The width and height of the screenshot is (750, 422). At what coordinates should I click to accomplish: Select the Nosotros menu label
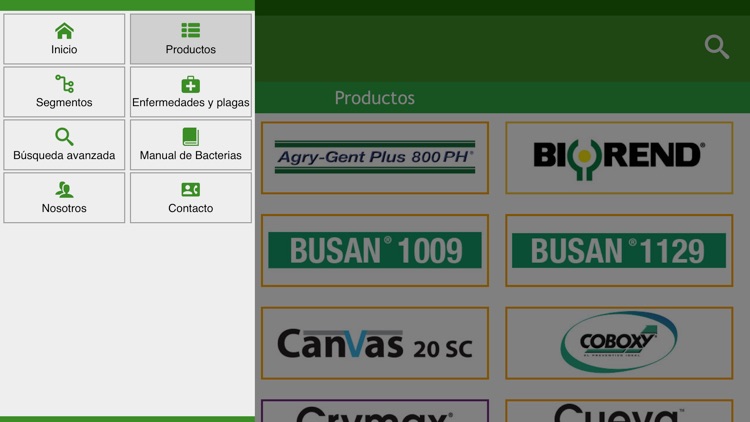point(64,208)
